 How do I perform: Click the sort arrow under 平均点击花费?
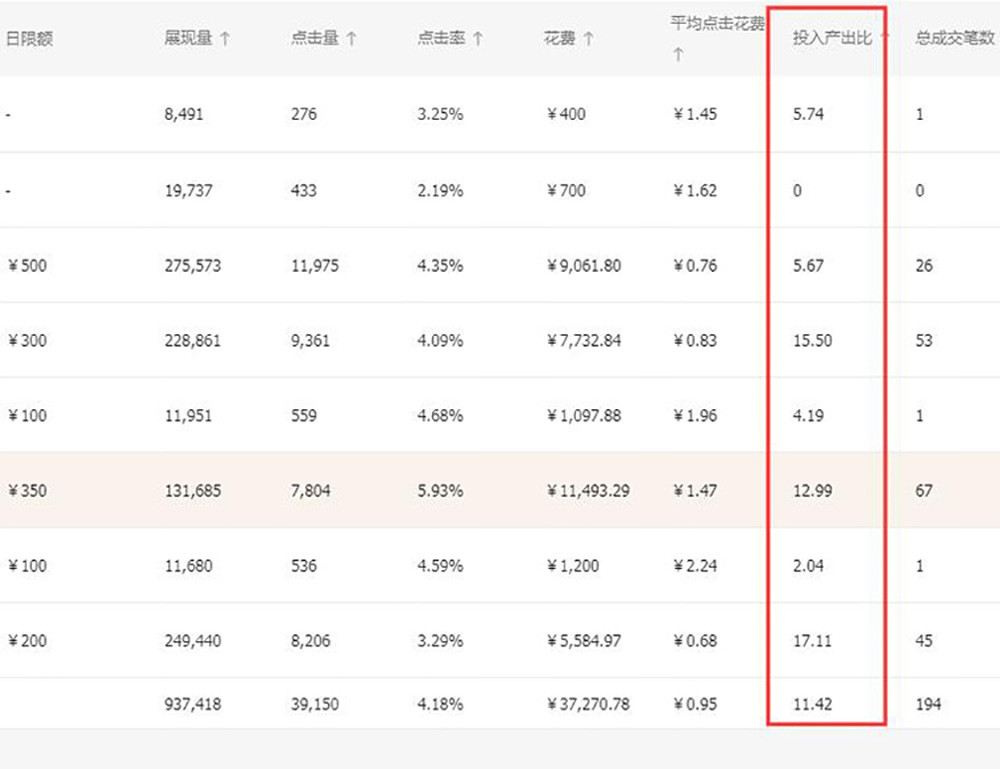(x=678, y=56)
